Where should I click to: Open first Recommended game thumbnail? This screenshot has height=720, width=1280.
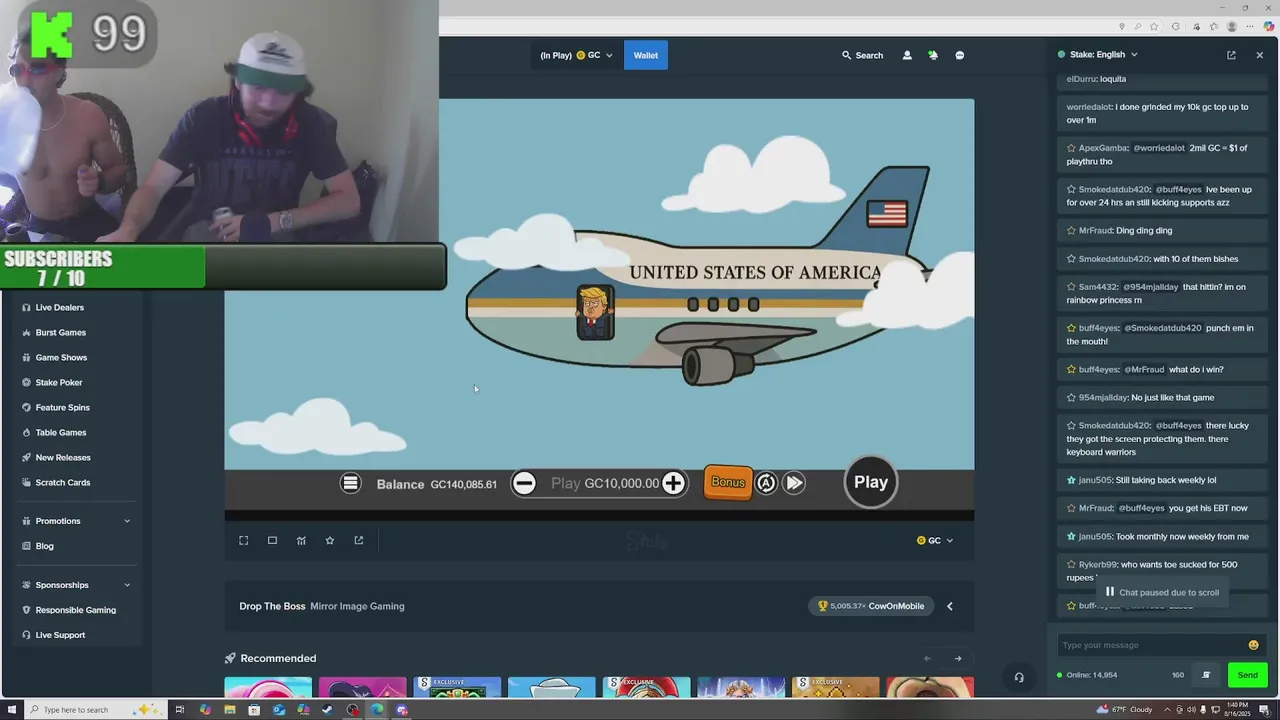268,687
